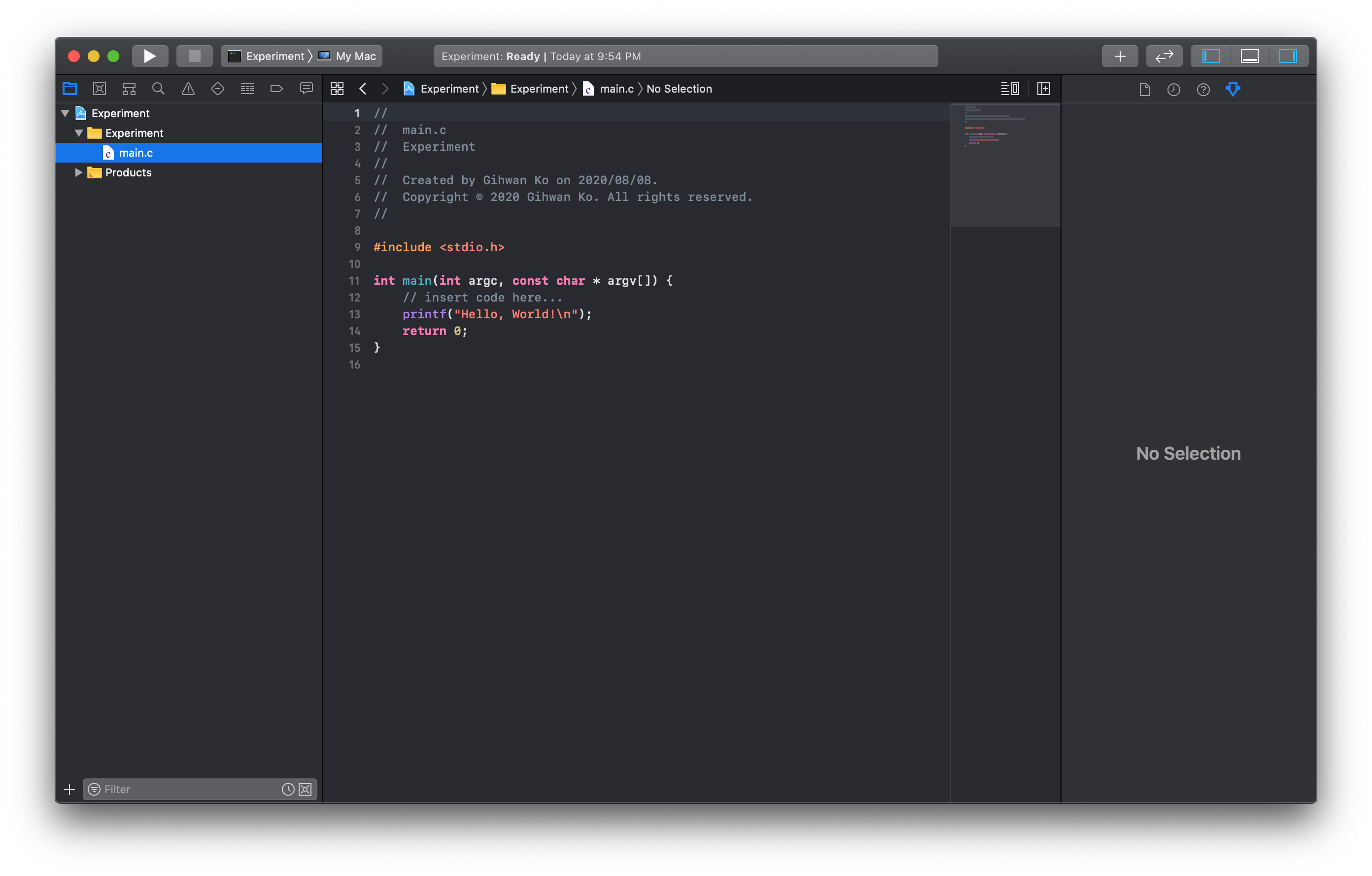Click the Filter input field in navigator
1372x876 pixels.
[x=189, y=789]
